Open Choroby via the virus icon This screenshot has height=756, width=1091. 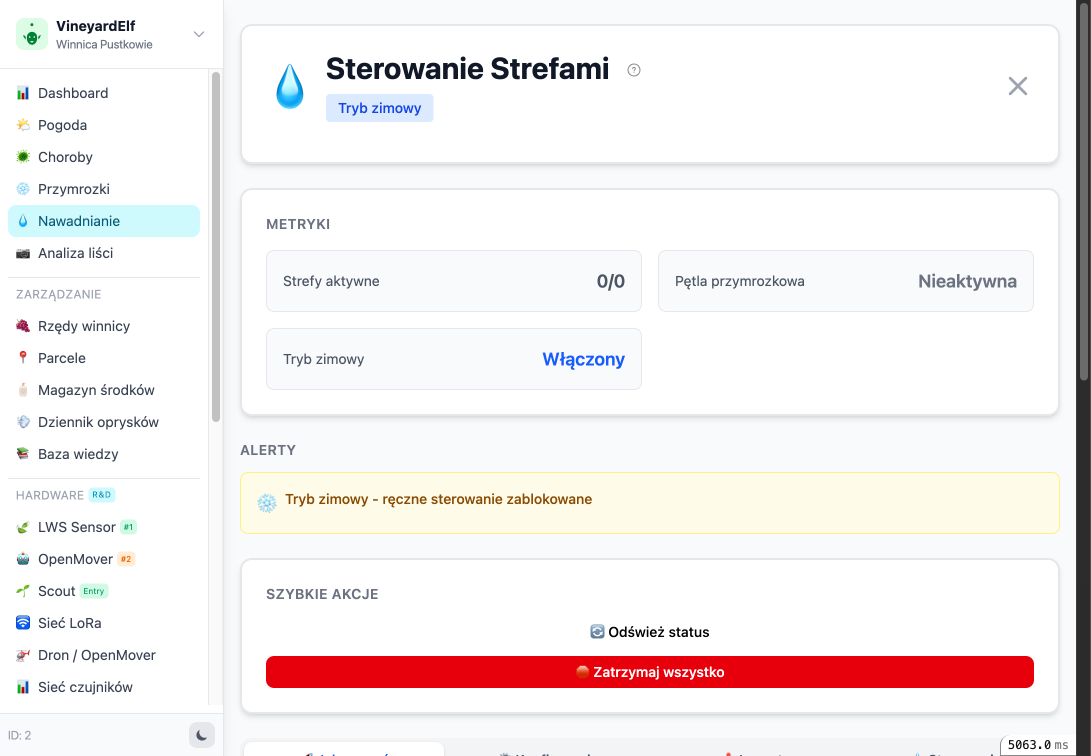click(x=23, y=156)
